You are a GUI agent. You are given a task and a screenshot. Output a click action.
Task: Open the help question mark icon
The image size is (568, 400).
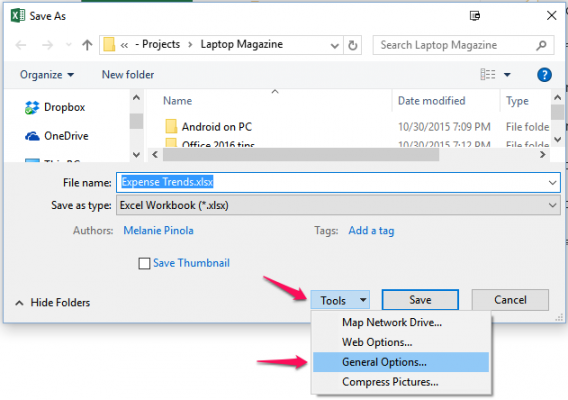[x=544, y=75]
